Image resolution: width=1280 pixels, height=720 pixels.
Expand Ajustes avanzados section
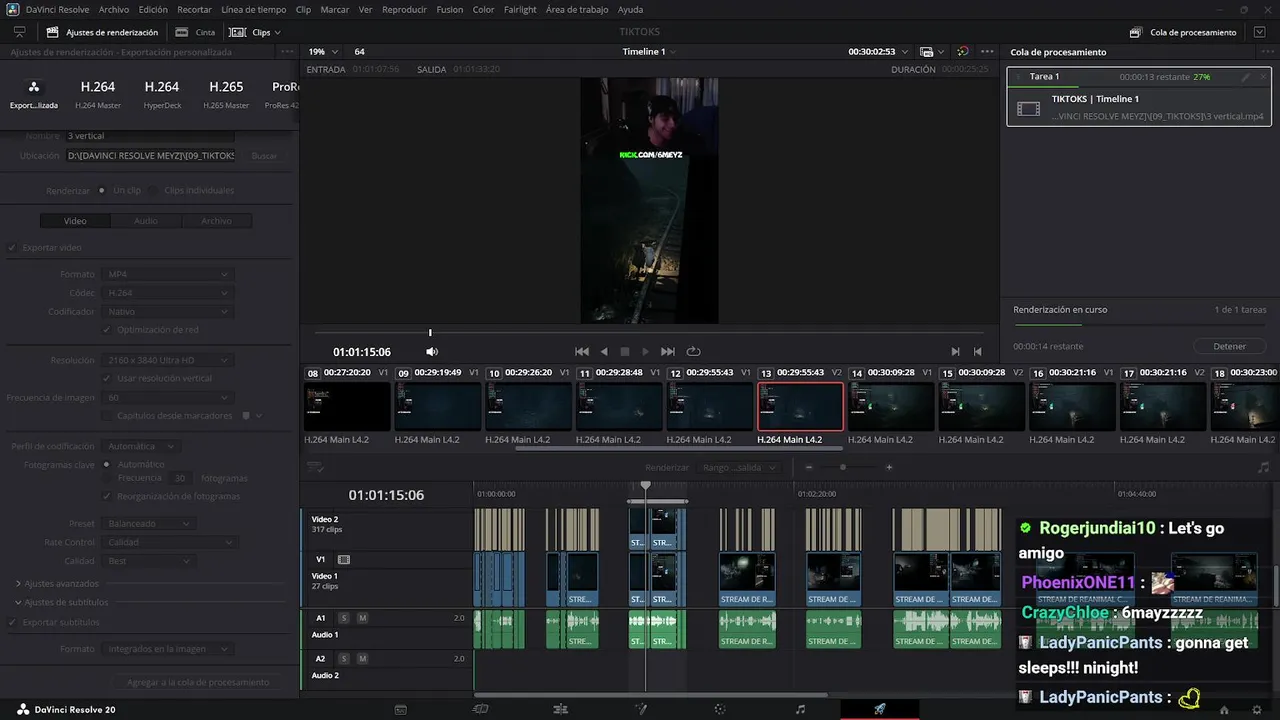click(18, 583)
